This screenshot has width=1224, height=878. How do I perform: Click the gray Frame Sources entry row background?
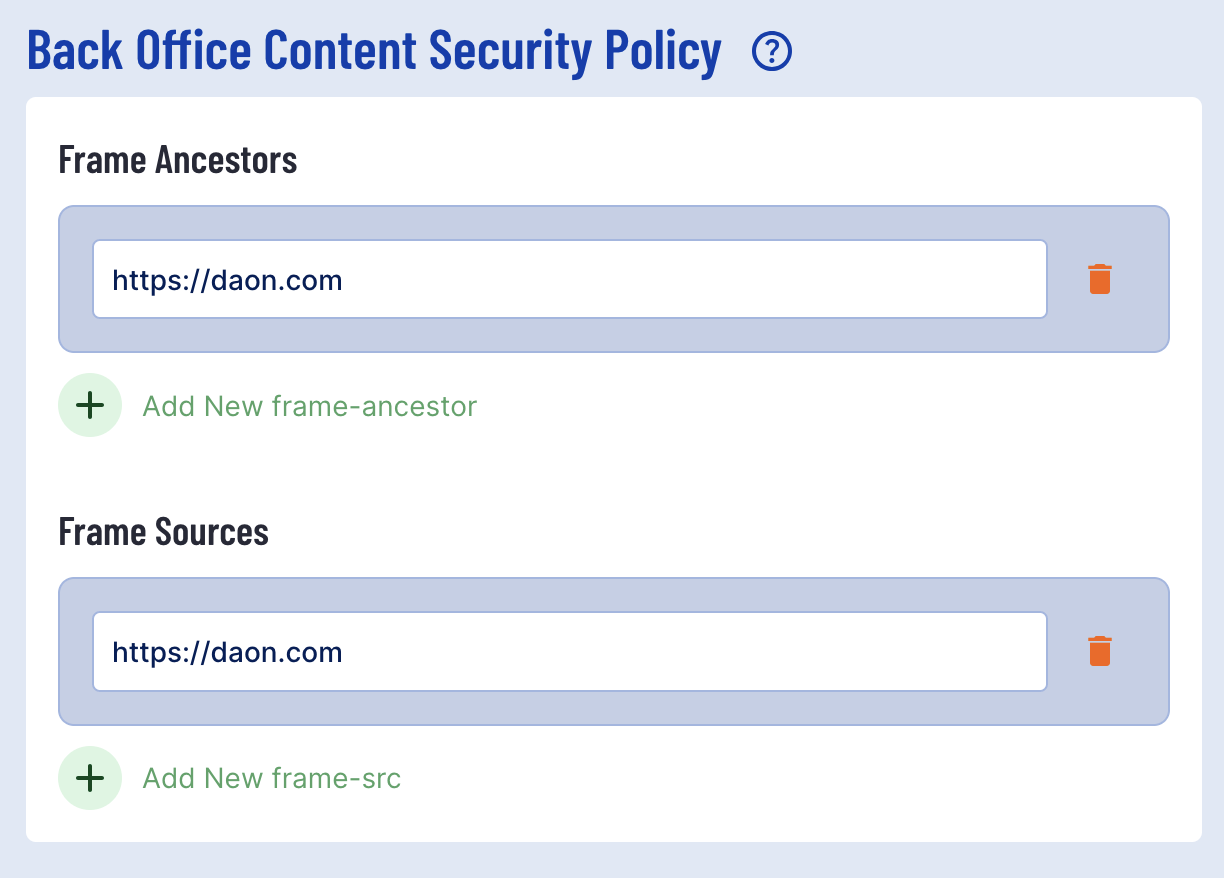point(614,651)
